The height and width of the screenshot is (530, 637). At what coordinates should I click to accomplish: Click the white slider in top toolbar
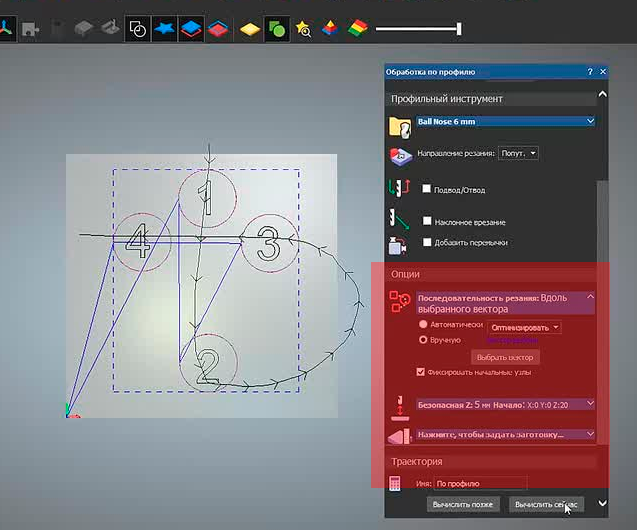458,30
